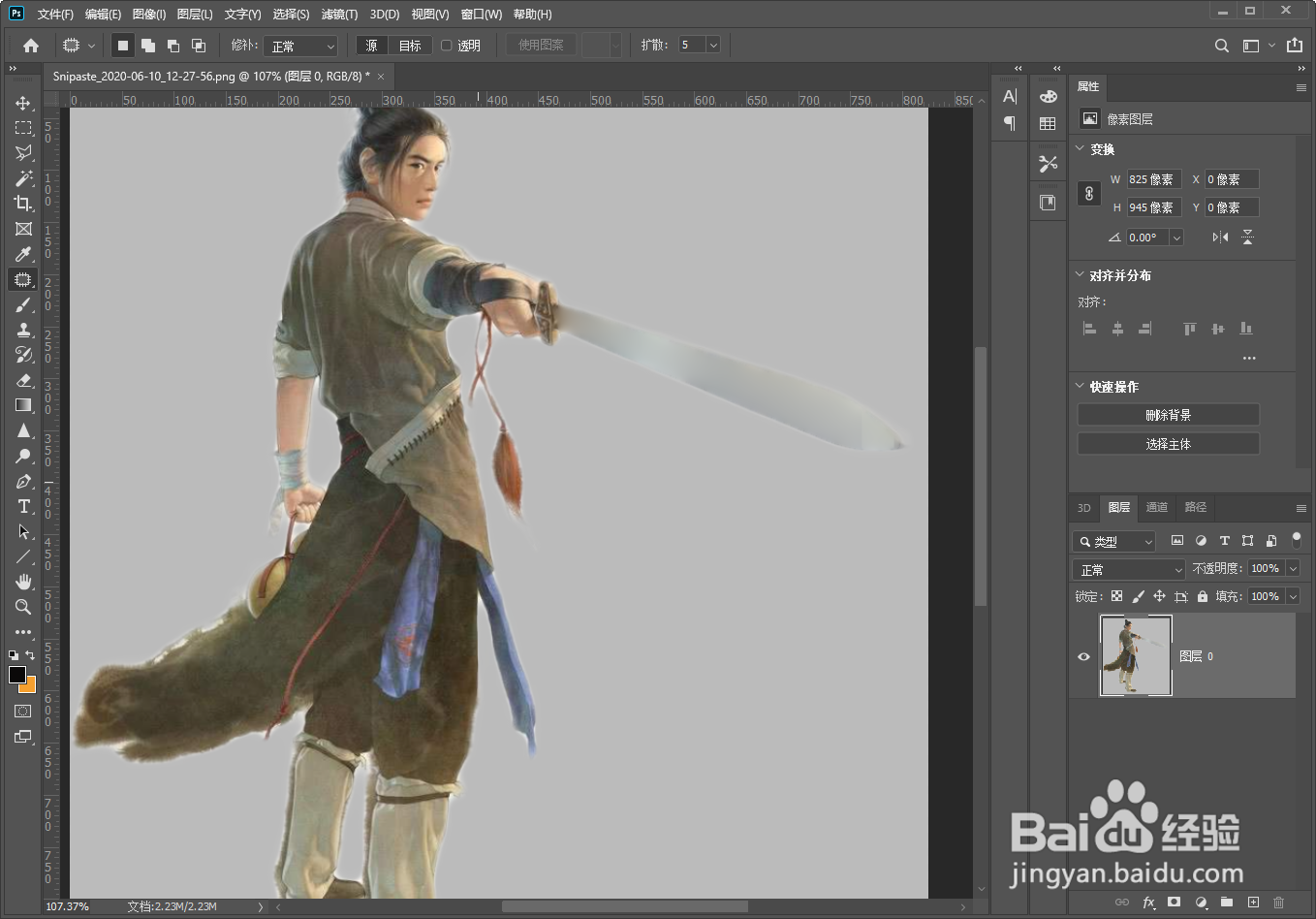The height and width of the screenshot is (919, 1316).
Task: Select the History Brush tool
Action: pyautogui.click(x=23, y=355)
